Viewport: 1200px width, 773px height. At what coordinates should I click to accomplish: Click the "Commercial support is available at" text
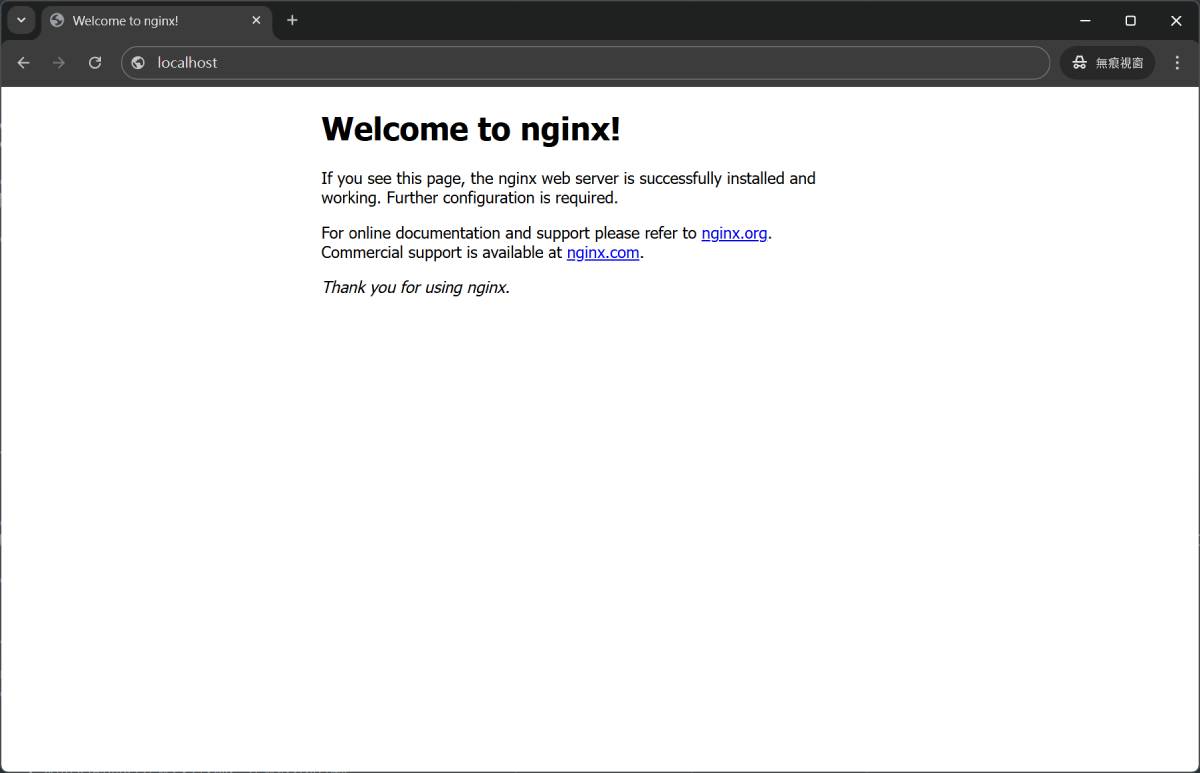[x=441, y=253]
